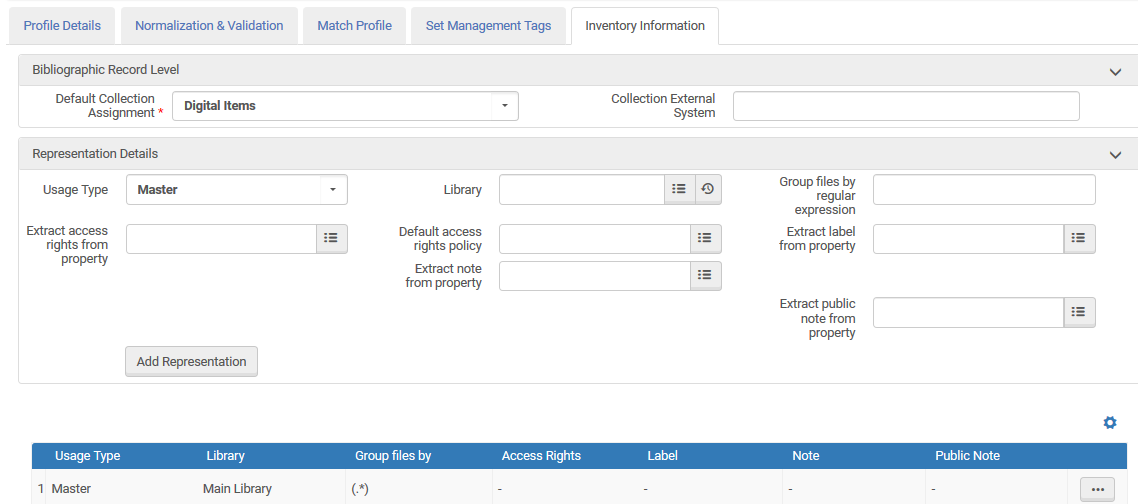Select Inventory Information tab
1138x504 pixels.
click(x=645, y=26)
